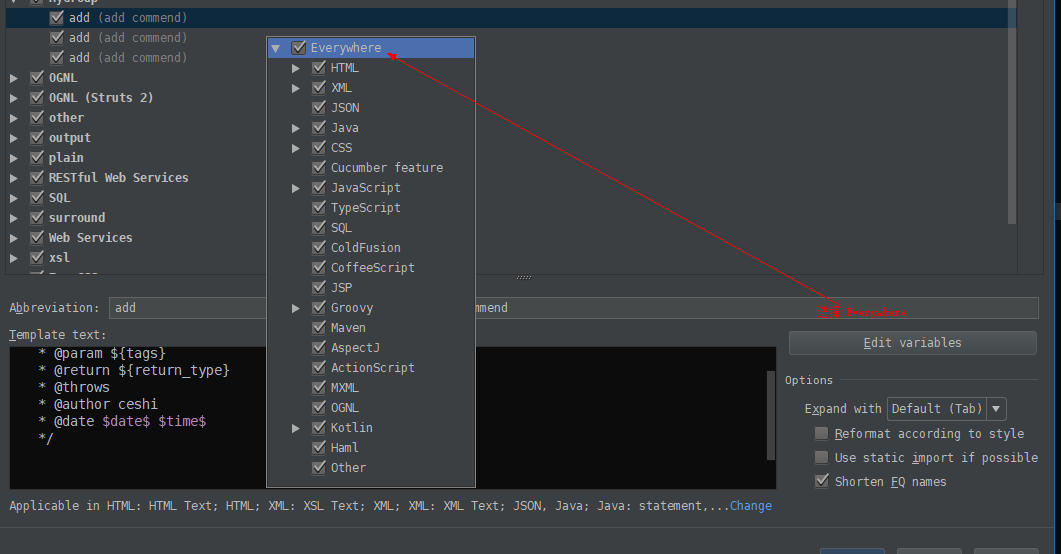Toggle the JSON context checkbox
This screenshot has height=554, width=1061.
tap(319, 108)
